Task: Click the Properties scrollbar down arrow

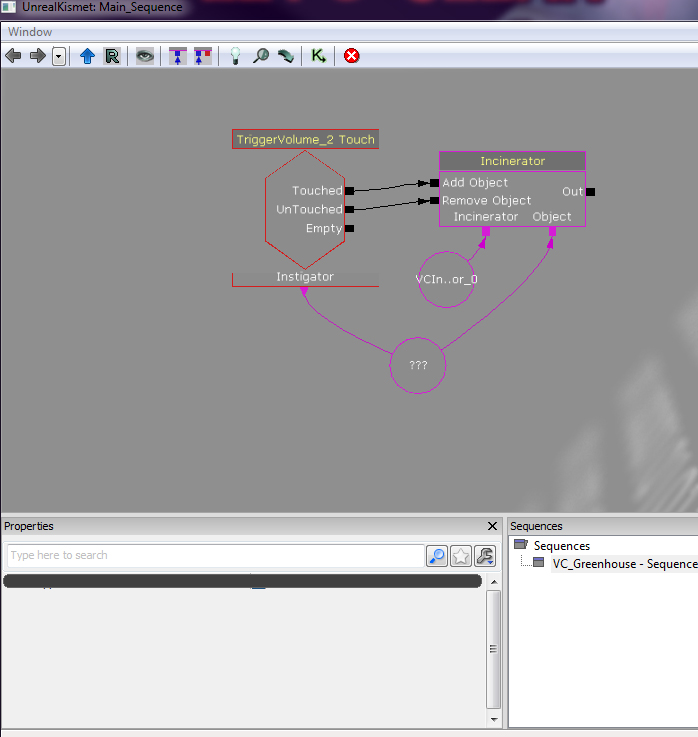Action: tap(494, 719)
